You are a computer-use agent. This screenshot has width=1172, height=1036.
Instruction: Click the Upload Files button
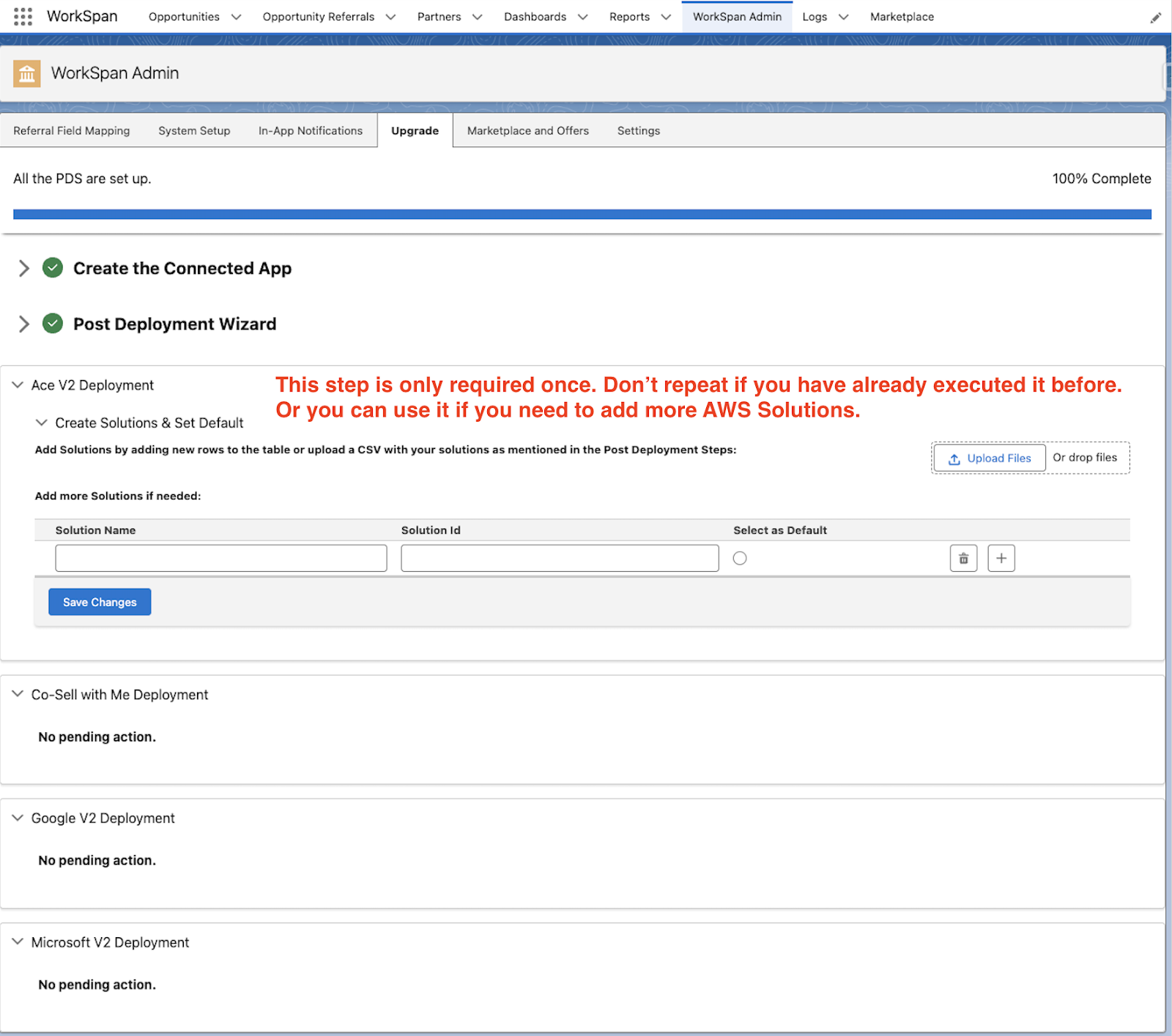click(990, 458)
